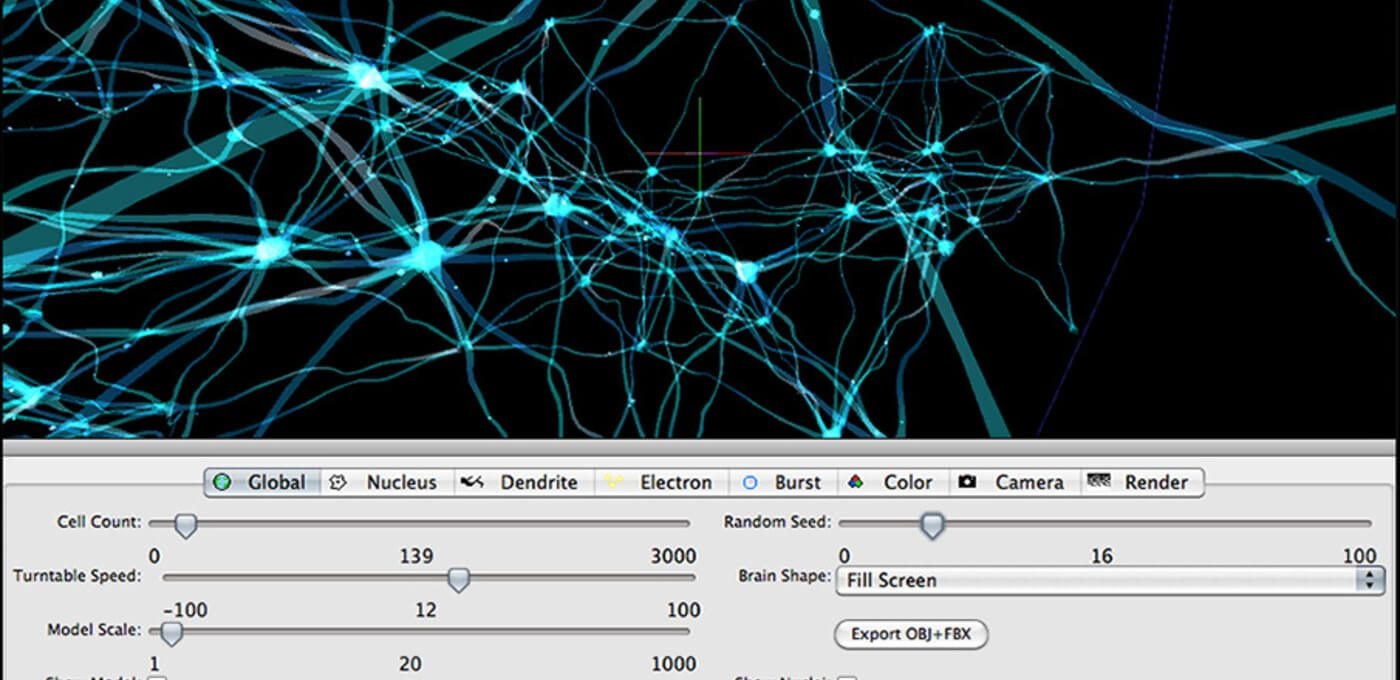Click far right end of Cell Count track
Screen dimensions: 1400x680
click(x=685, y=523)
